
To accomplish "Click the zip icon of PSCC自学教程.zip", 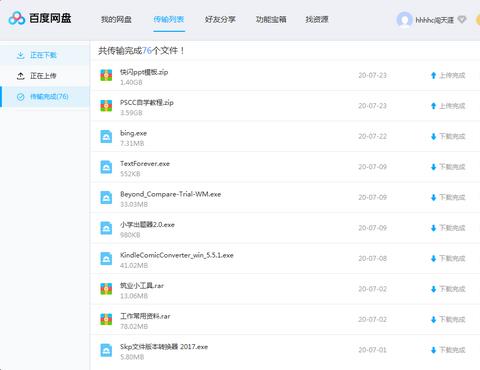I will [106, 106].
